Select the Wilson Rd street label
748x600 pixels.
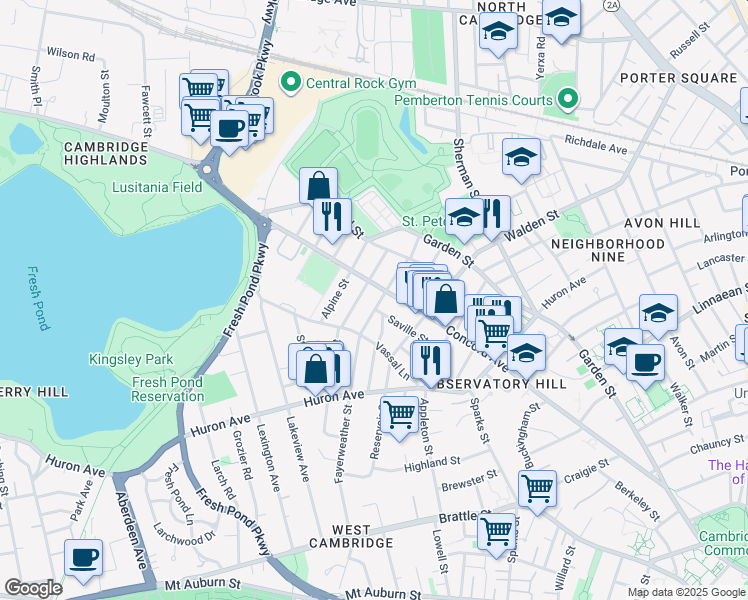71,54
